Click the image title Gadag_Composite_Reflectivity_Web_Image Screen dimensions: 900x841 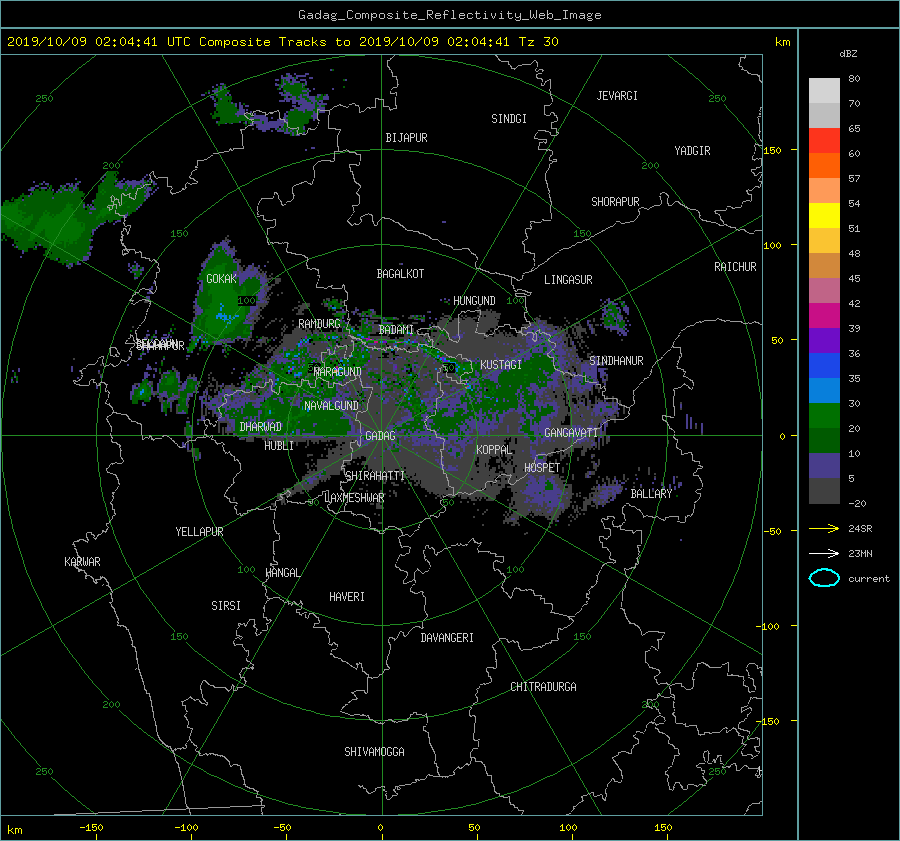(449, 15)
